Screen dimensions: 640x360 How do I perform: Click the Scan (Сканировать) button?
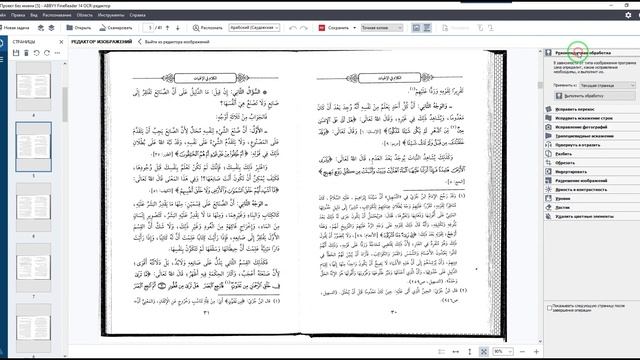[x=116, y=28]
